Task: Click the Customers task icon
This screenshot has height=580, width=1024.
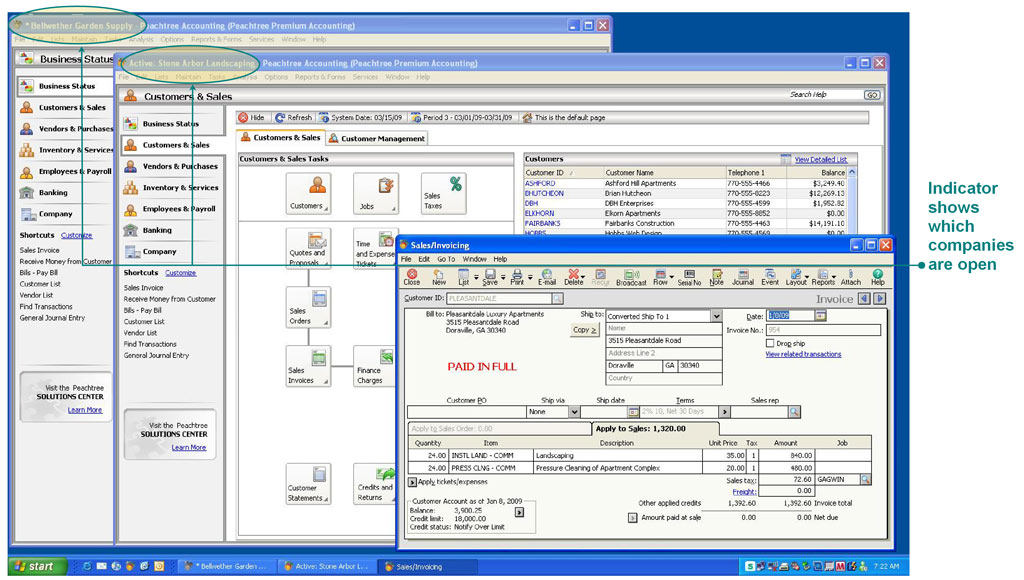Action: (x=308, y=193)
